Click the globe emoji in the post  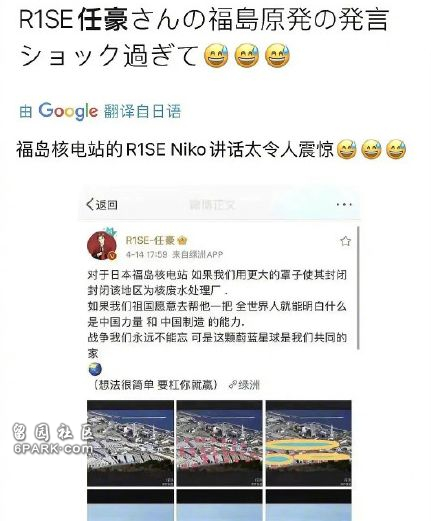95,369
